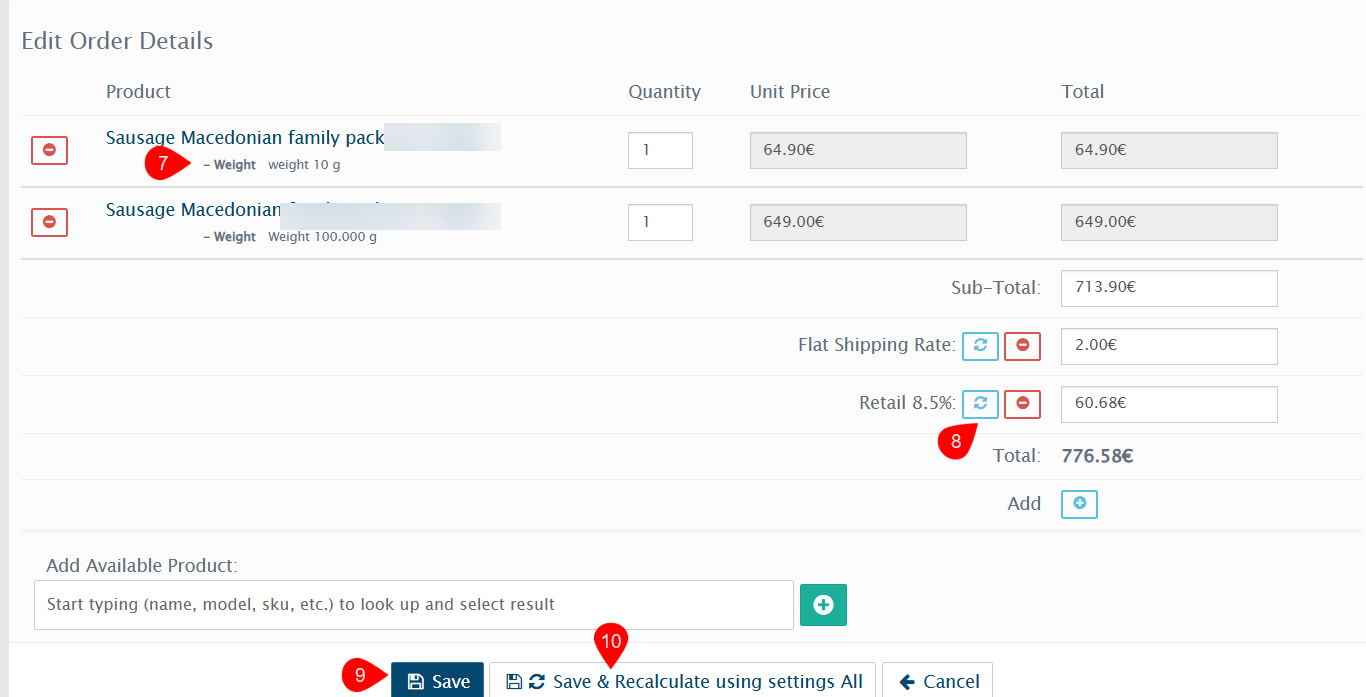
Task: Open the Sausage Macedonian family pack link
Action: point(245,138)
